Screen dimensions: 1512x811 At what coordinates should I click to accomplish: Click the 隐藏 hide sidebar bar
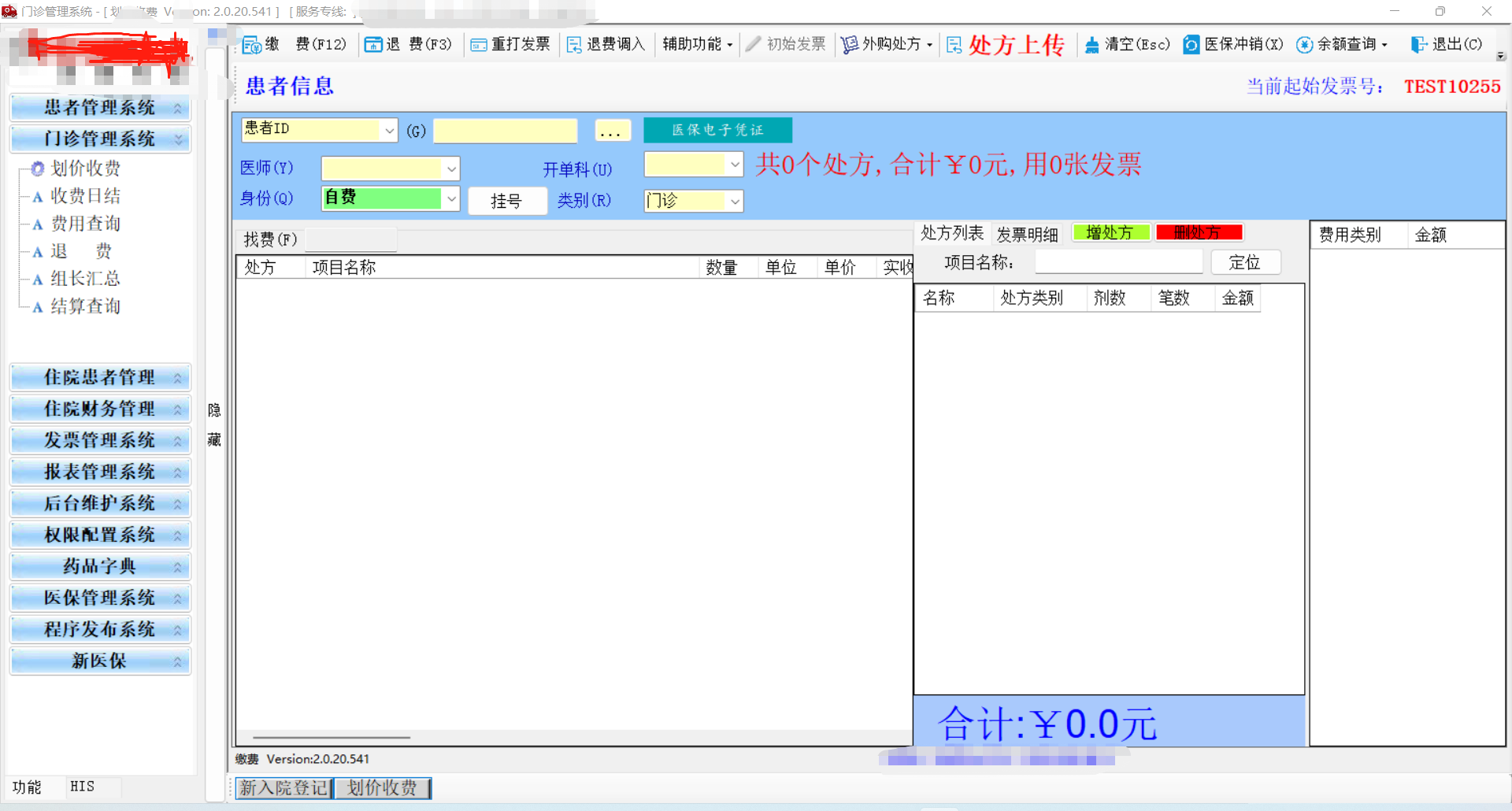pyautogui.click(x=214, y=425)
